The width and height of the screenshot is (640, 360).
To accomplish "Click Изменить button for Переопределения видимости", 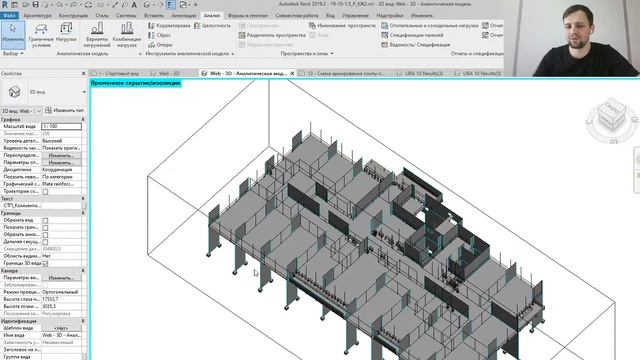I will pyautogui.click(x=62, y=156).
